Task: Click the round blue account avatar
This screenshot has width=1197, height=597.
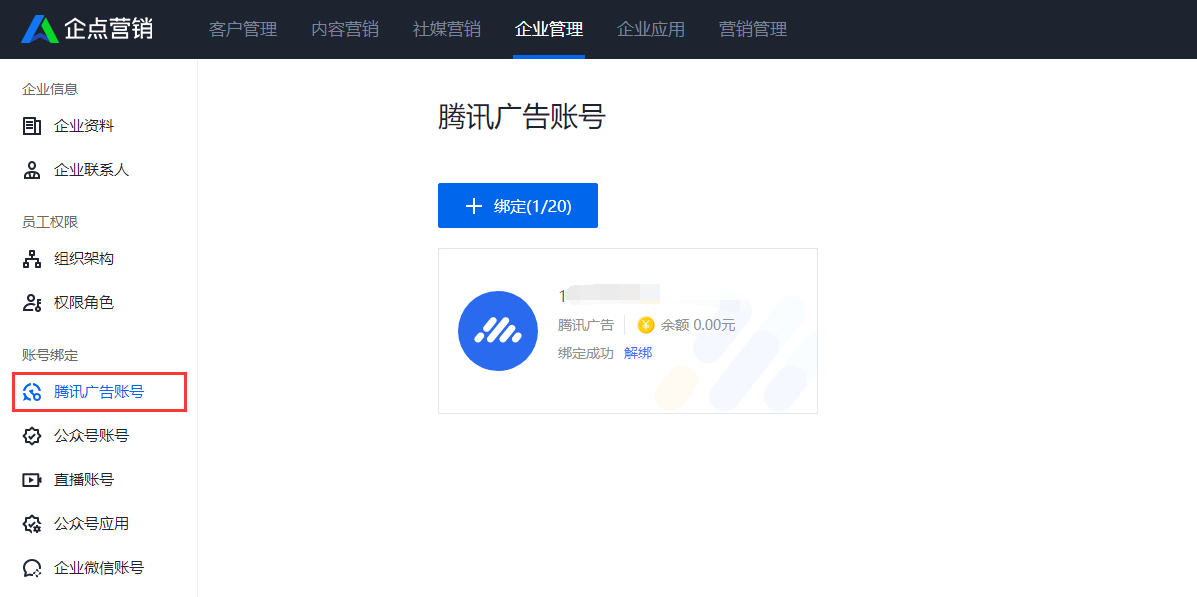Action: [498, 331]
